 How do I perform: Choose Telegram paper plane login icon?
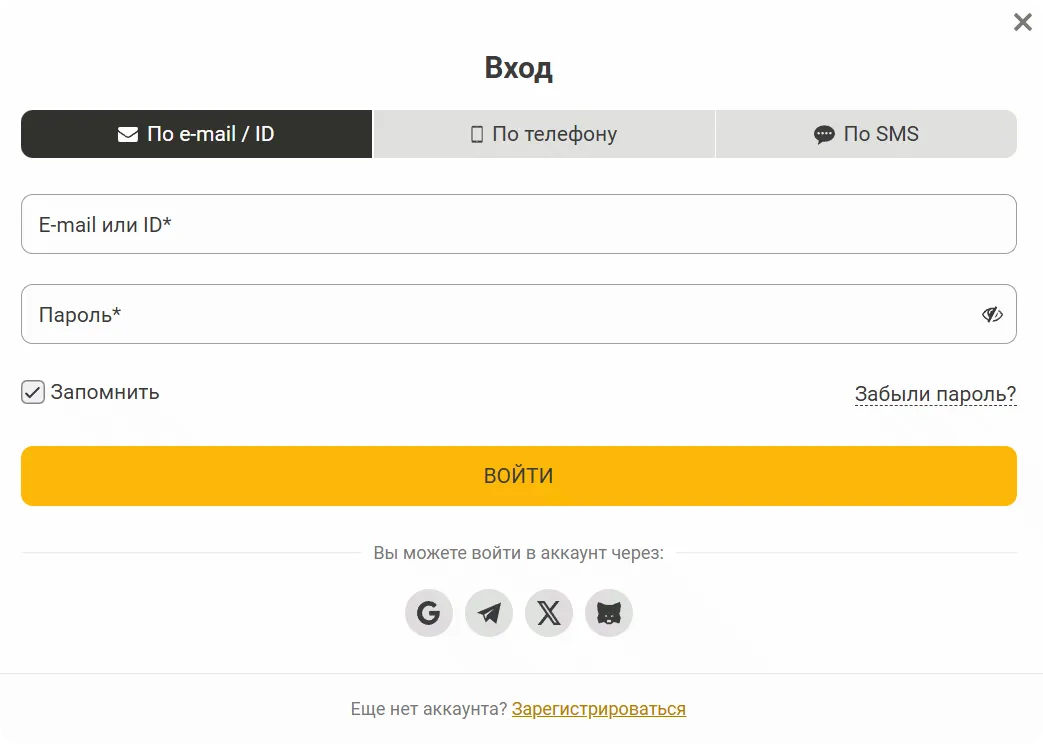click(x=489, y=613)
